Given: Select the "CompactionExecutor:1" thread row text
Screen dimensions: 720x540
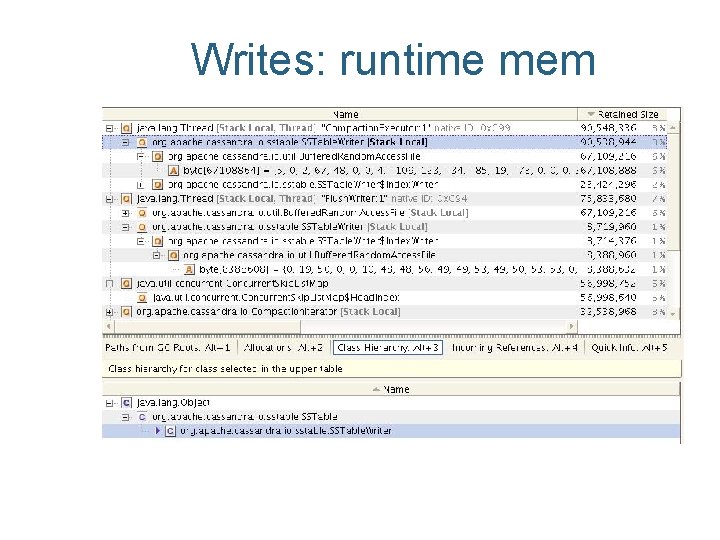Looking at the screenshot, I should [323, 128].
